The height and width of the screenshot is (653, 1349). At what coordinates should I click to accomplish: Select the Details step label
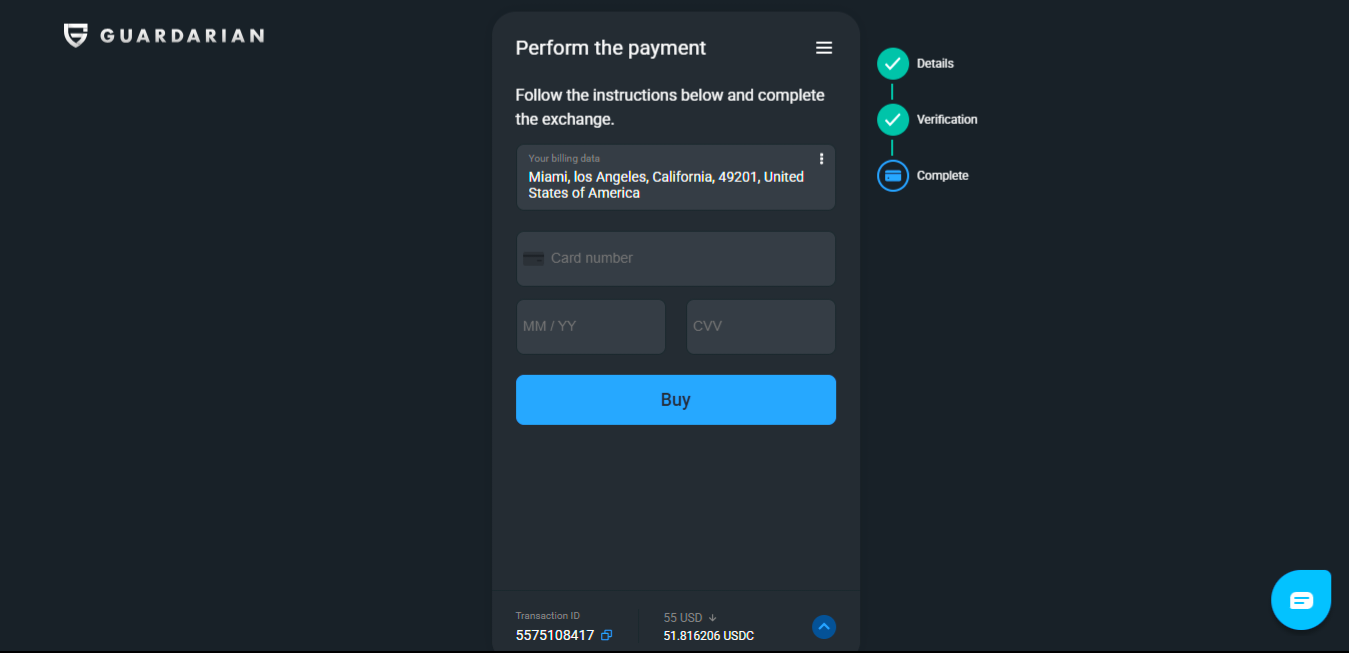(x=935, y=64)
